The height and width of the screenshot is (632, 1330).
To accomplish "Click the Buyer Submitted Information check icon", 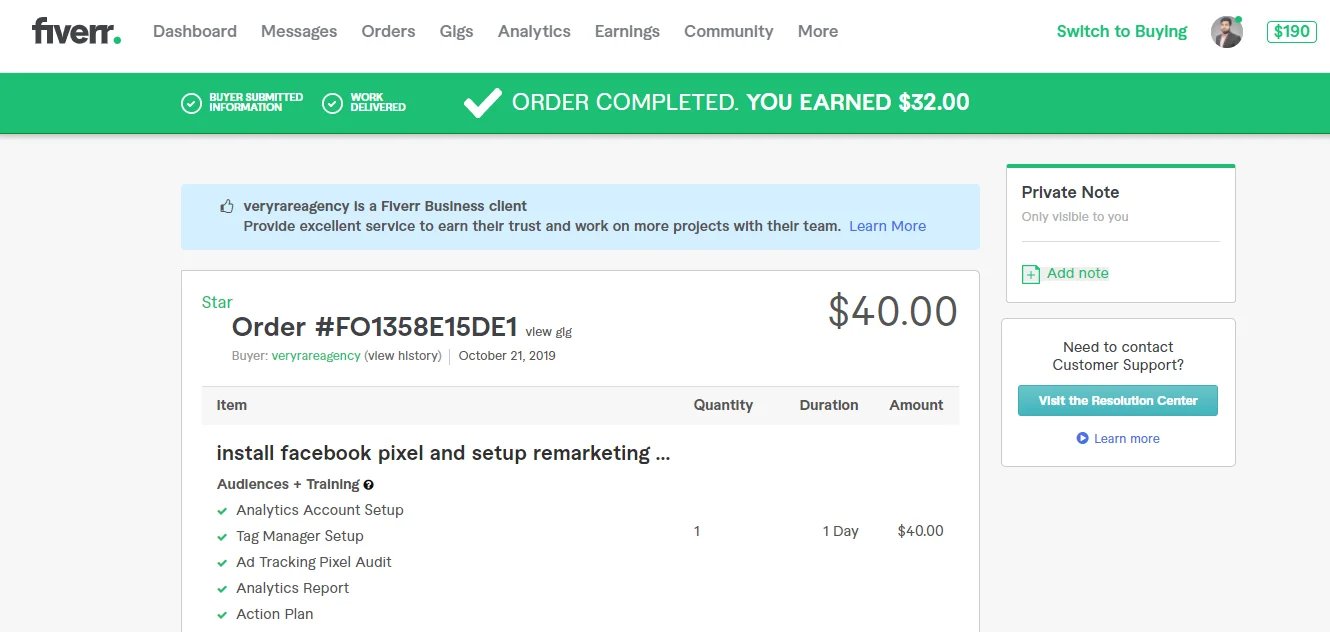I will point(191,103).
